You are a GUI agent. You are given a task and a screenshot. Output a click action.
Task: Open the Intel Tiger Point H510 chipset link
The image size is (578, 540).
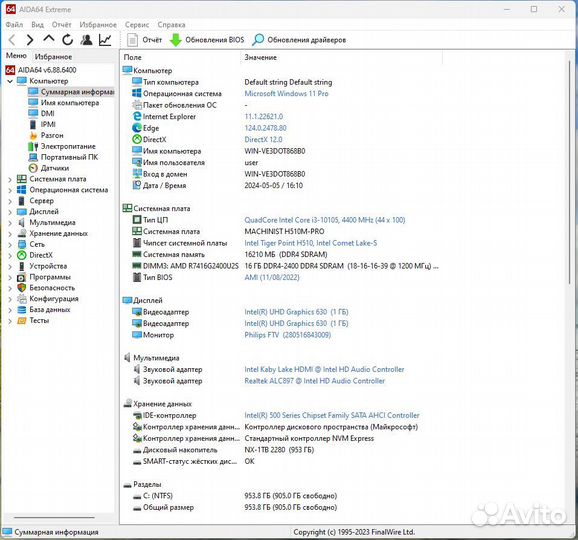(310, 243)
